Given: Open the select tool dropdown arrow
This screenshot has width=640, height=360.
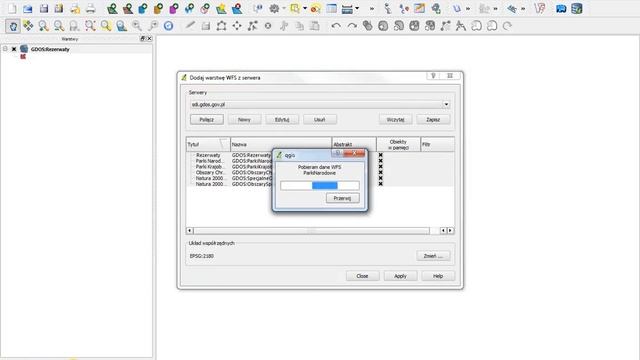Looking at the screenshot, I should [x=304, y=9].
